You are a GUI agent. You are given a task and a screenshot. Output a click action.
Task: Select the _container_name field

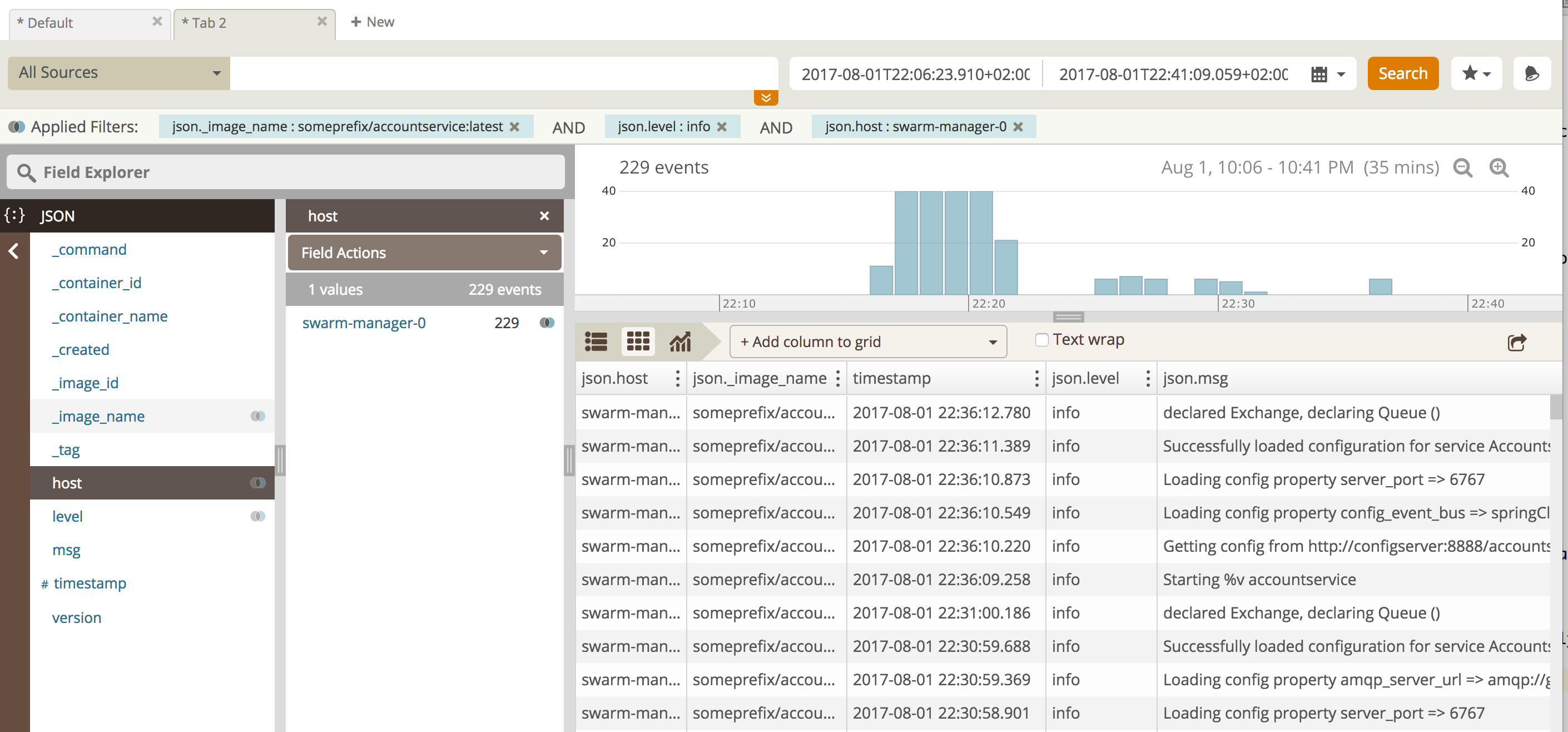coord(110,316)
